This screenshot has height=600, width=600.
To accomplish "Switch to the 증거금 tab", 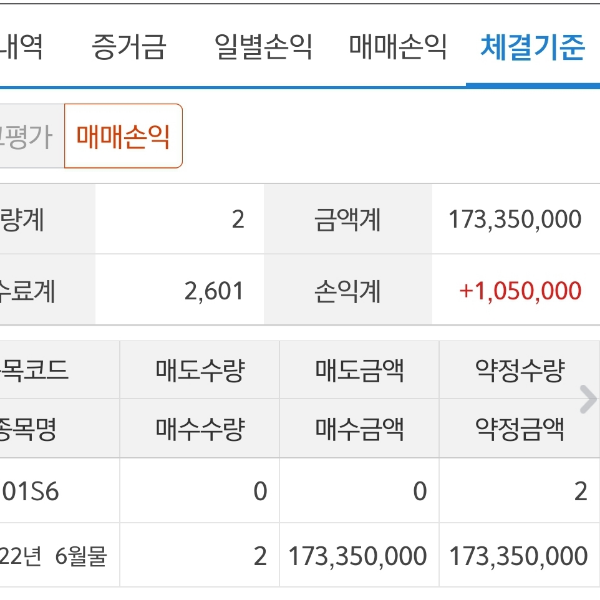I will 128,46.
